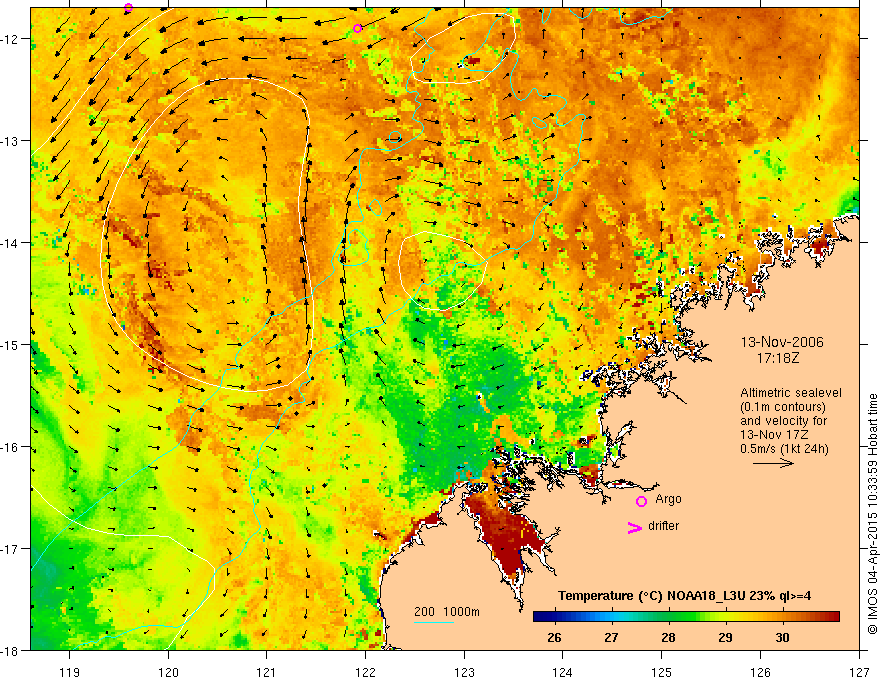The image size is (880, 680).
Task: Click the green section of colorbar above 28
Action: (x=668, y=617)
